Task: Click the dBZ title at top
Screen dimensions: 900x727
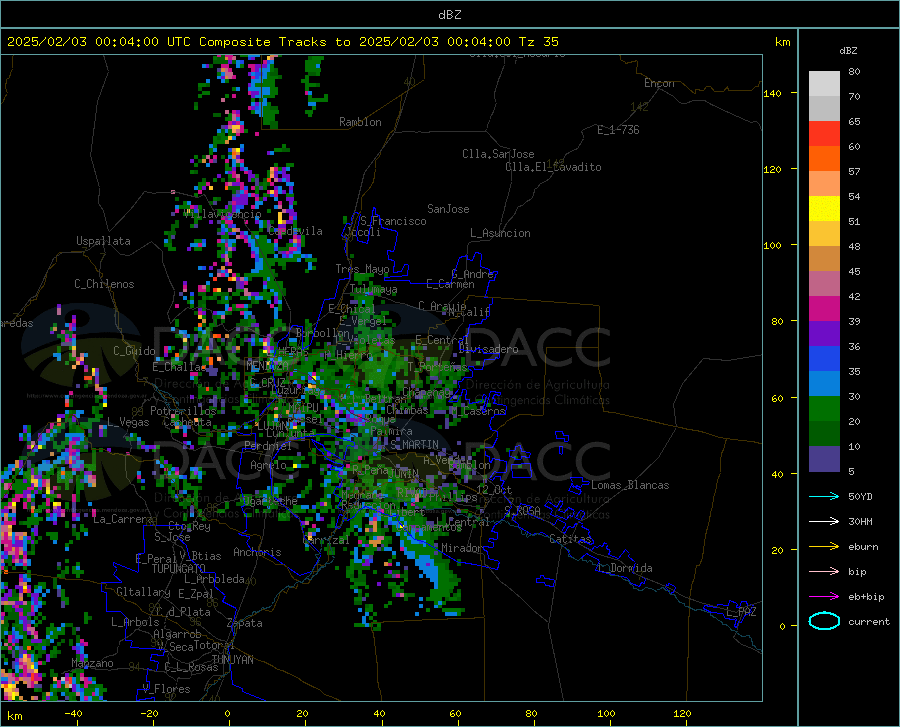Action: click(449, 15)
